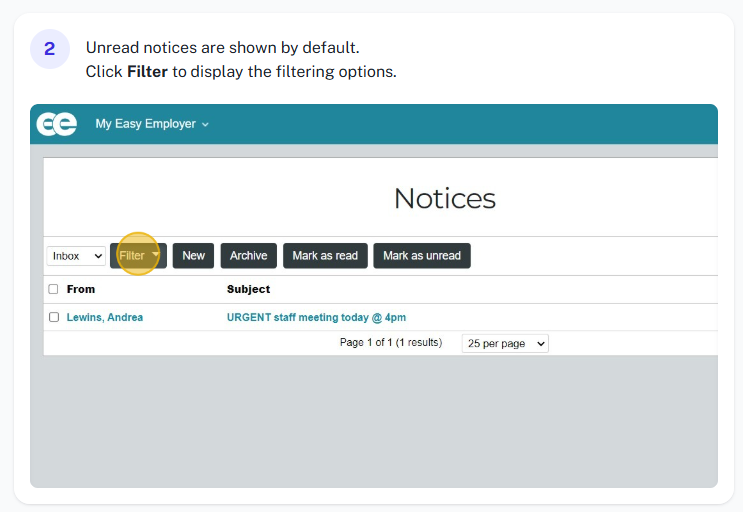Click the Mark as read button
The image size is (743, 512).
325,256
